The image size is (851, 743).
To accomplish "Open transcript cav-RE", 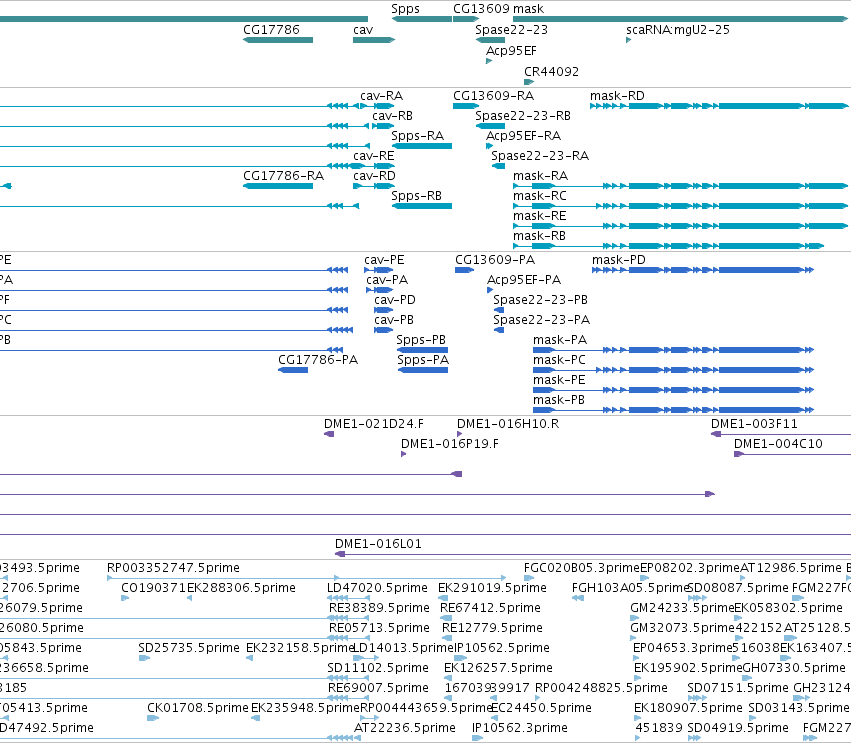I will pos(373,156).
